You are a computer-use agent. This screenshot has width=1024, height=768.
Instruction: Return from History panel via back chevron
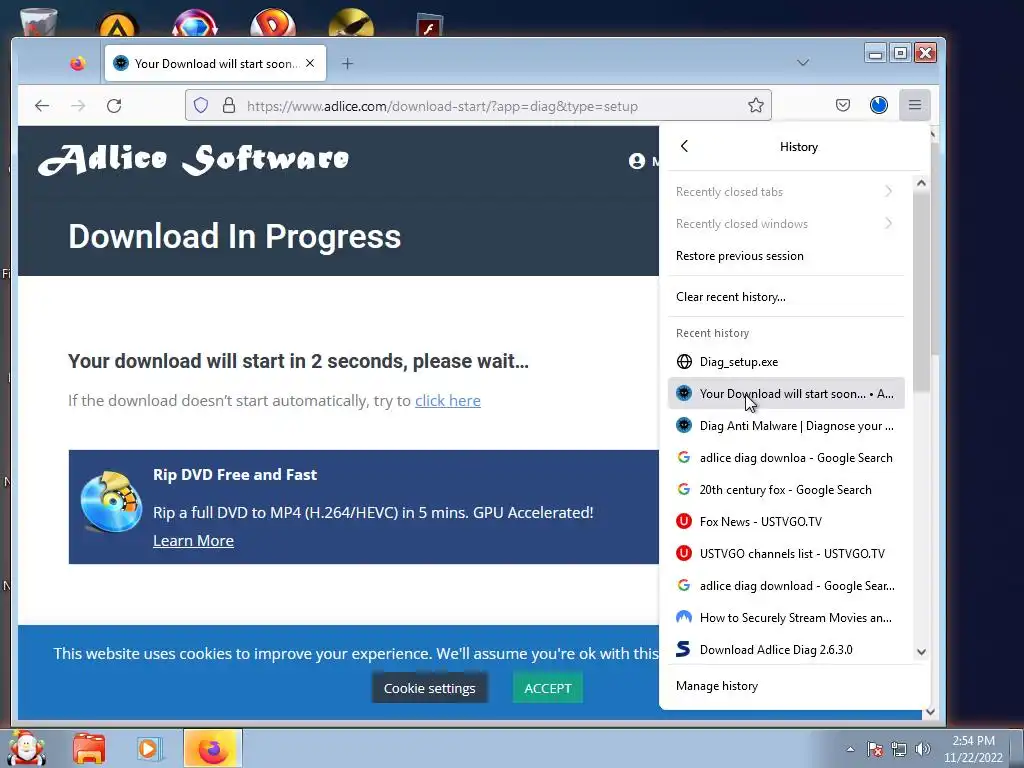tap(684, 146)
